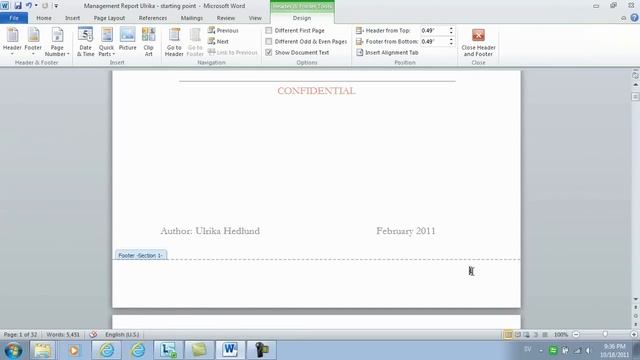The height and width of the screenshot is (360, 640).
Task: Open Quick Parts menu
Action: click(107, 42)
